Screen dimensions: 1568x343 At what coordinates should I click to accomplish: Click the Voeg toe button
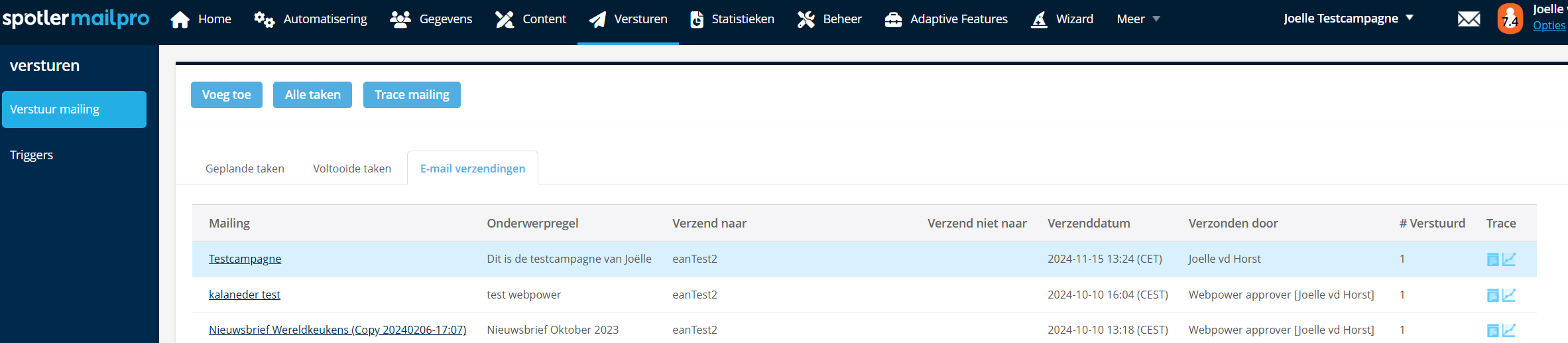pos(227,95)
